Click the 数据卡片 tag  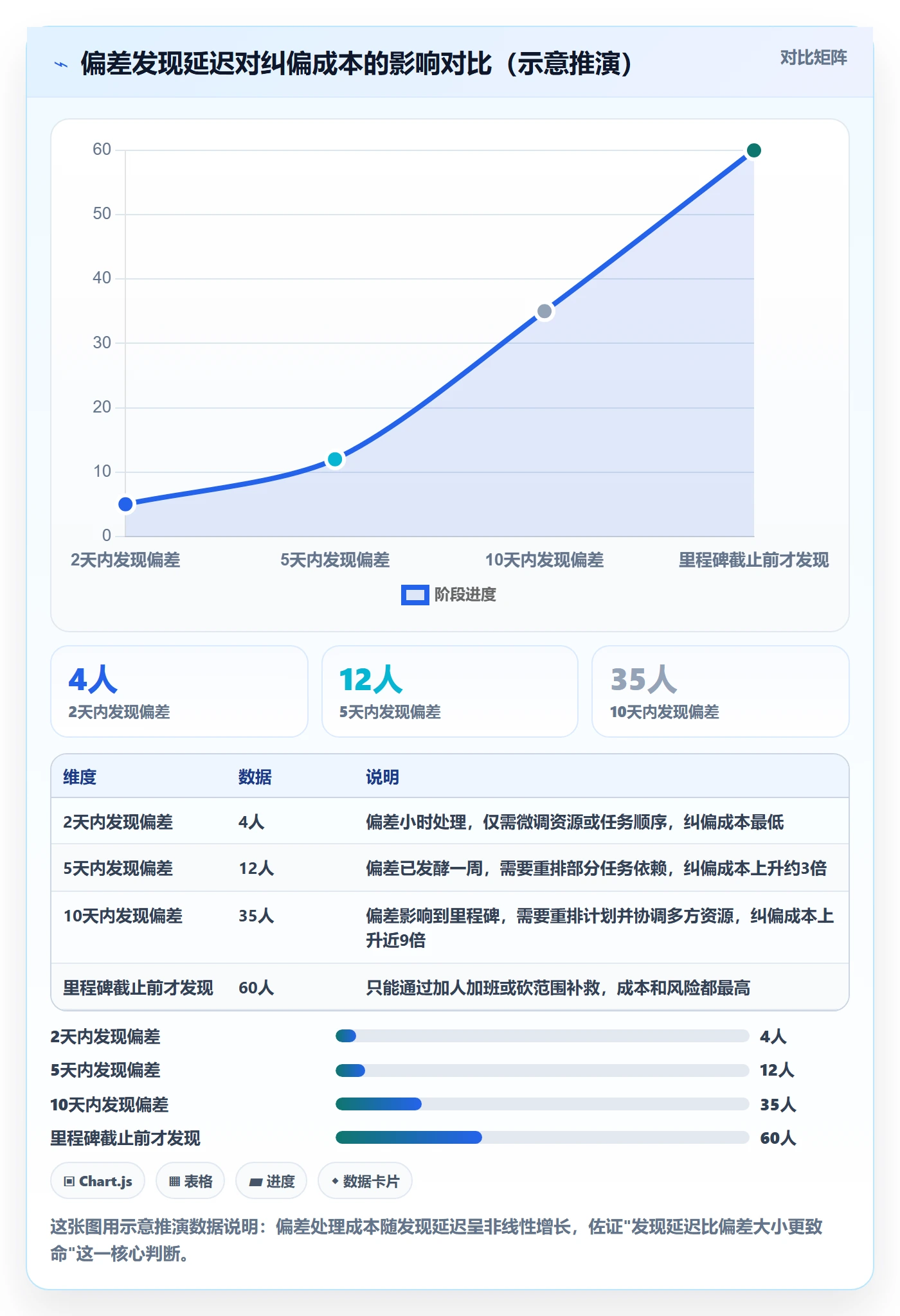coord(365,1181)
